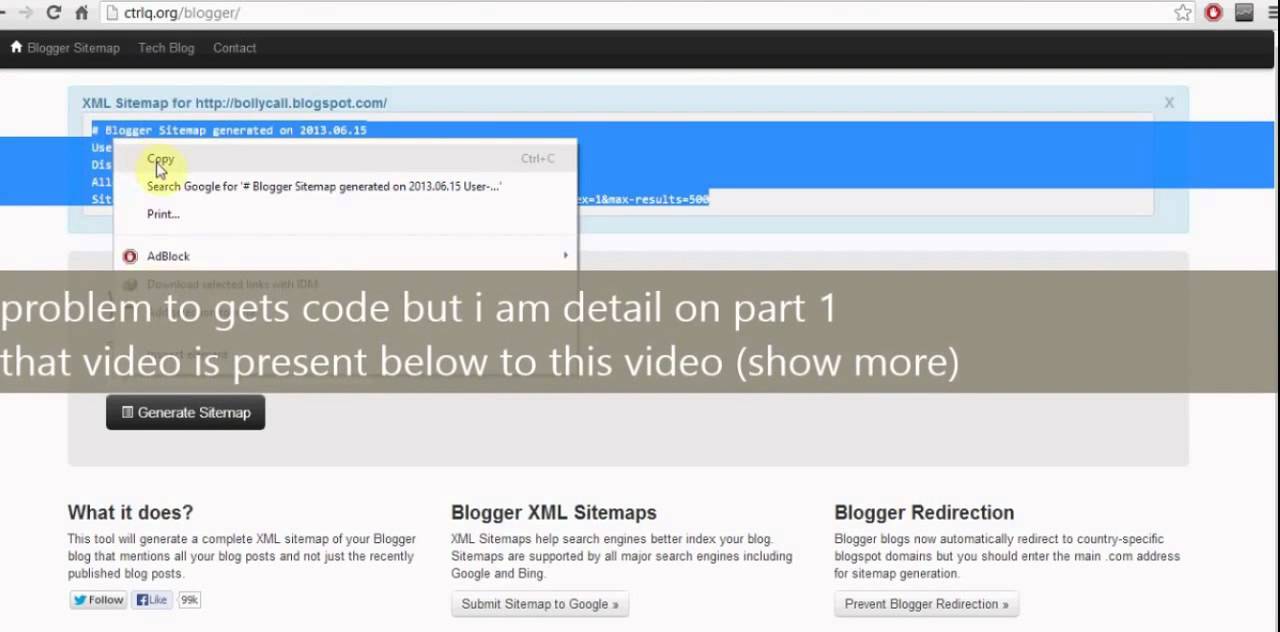Click Submit Sitemap to Google button

[540, 604]
